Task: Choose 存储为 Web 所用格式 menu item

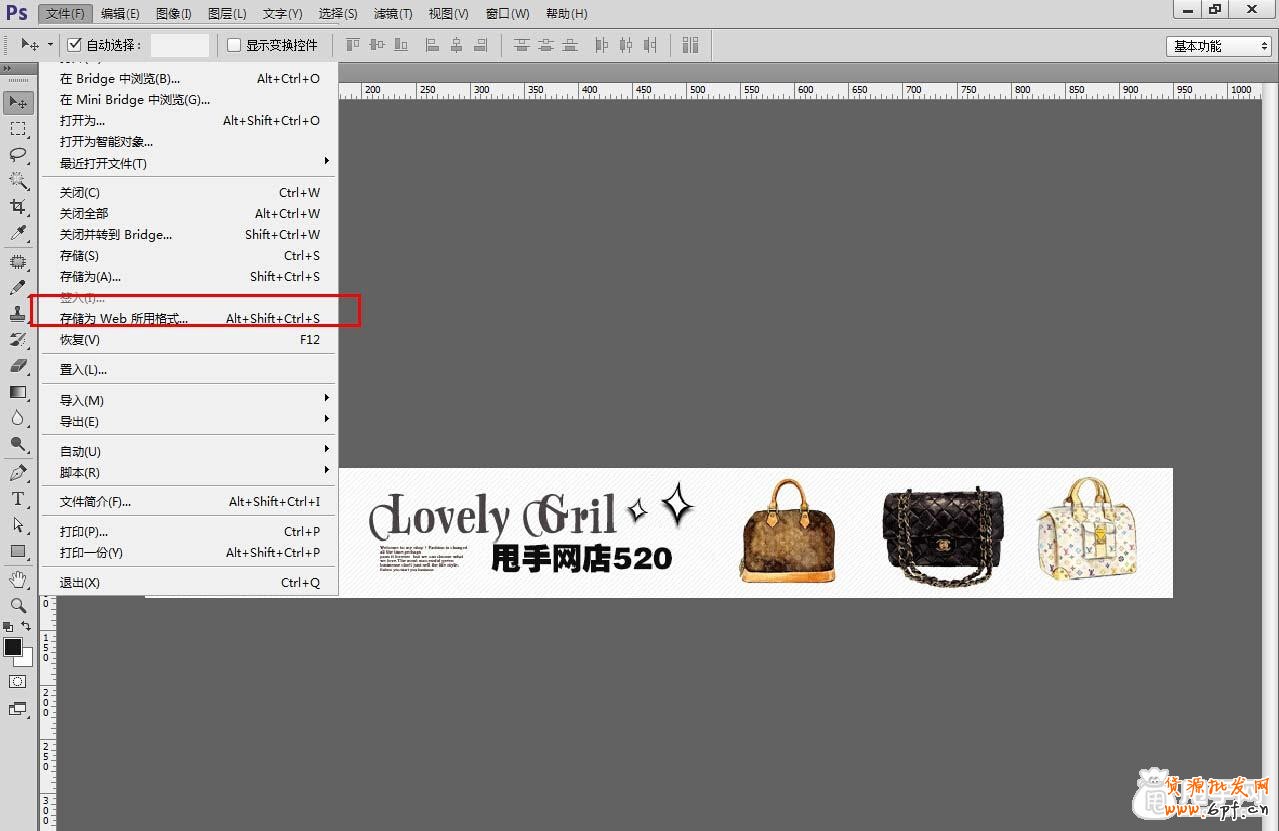Action: (x=124, y=319)
